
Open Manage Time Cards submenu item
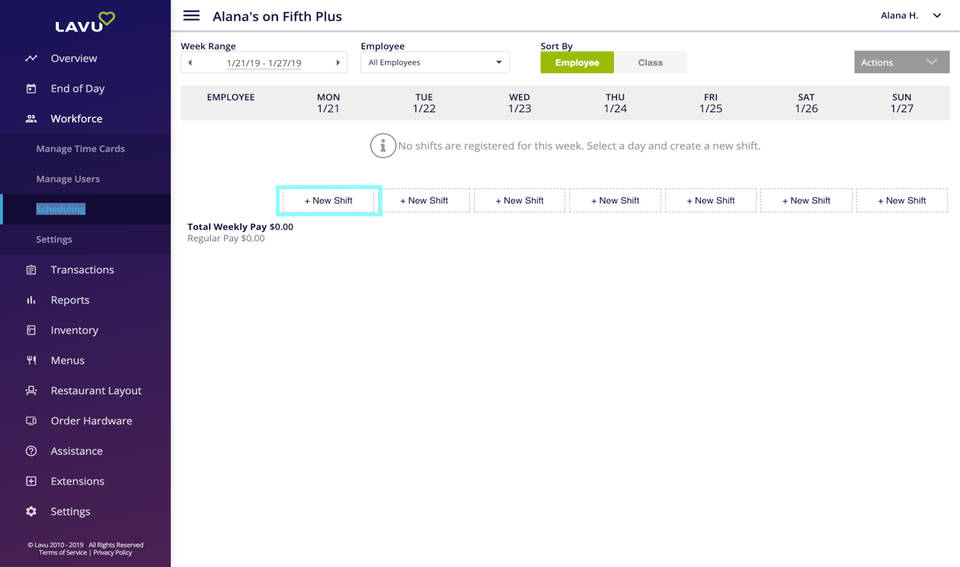click(80, 149)
